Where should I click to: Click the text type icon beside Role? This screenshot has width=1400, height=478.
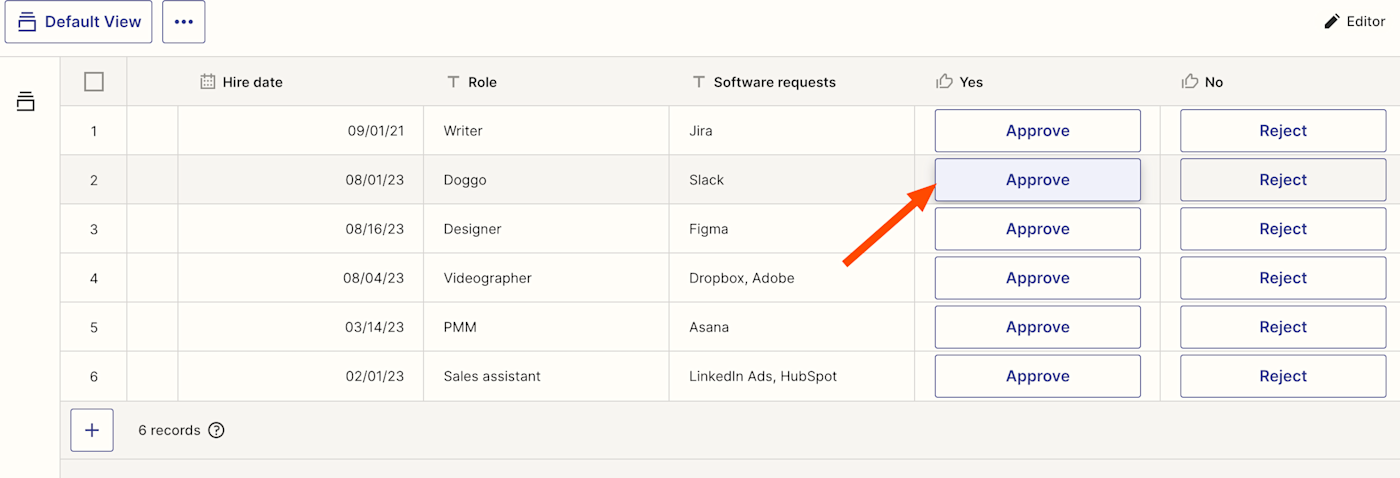click(453, 82)
